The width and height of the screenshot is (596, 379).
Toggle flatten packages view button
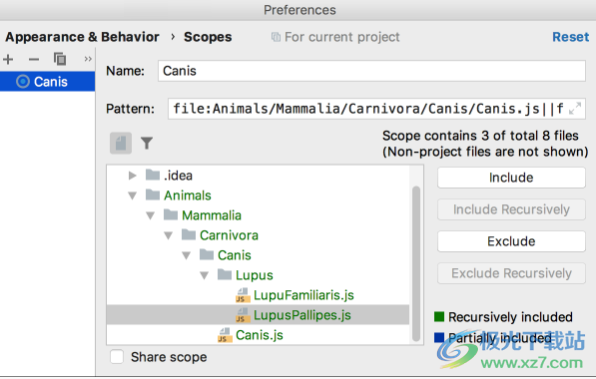(x=121, y=143)
